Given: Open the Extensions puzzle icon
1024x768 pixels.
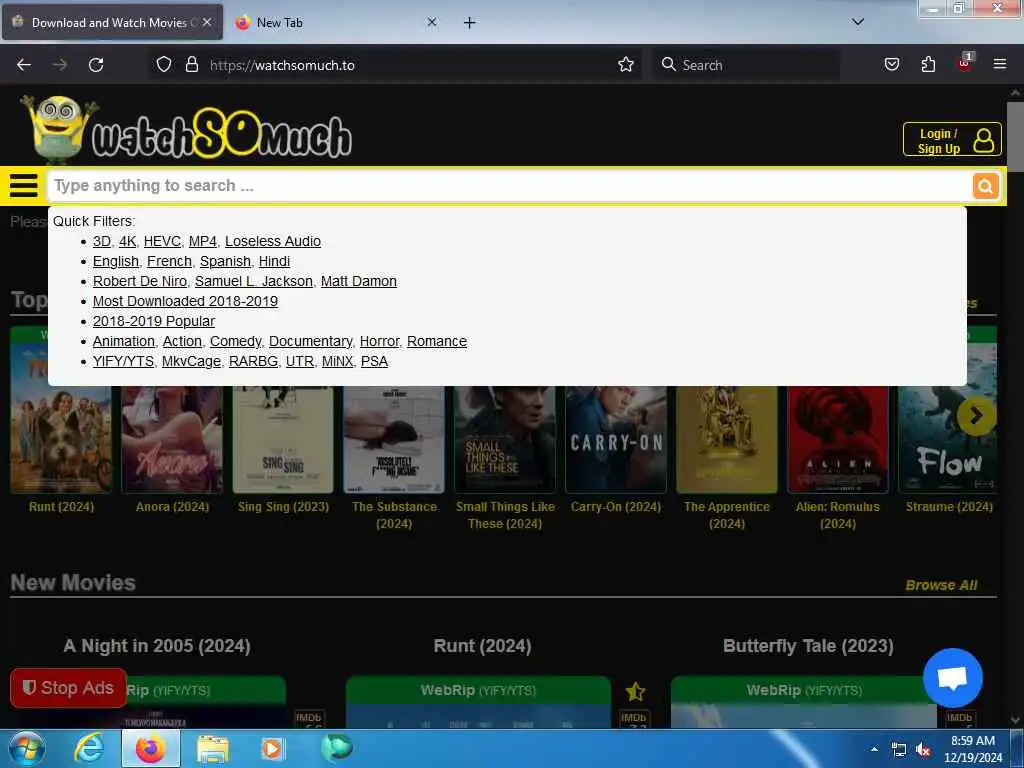Looking at the screenshot, I should [928, 64].
